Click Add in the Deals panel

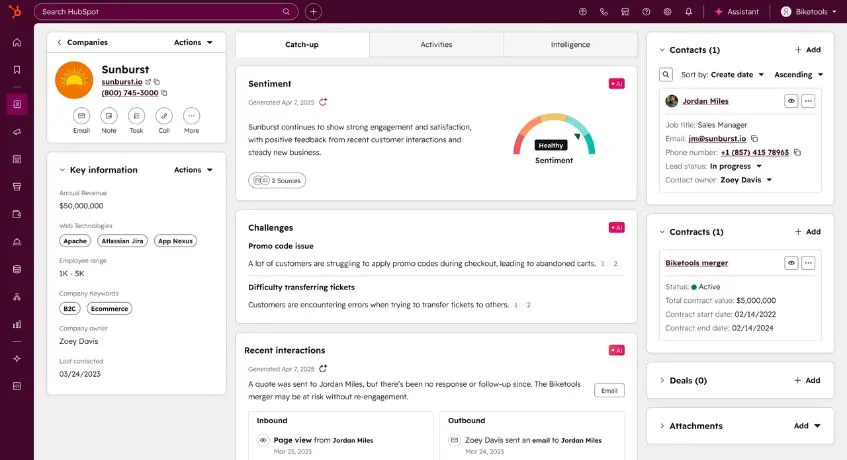point(808,381)
